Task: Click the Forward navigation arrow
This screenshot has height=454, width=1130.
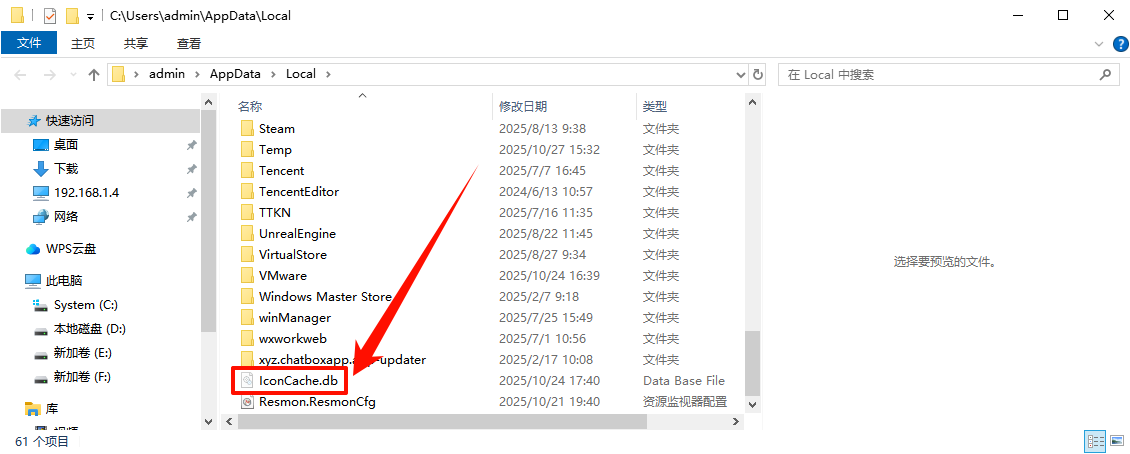Action: pyautogui.click(x=49, y=74)
